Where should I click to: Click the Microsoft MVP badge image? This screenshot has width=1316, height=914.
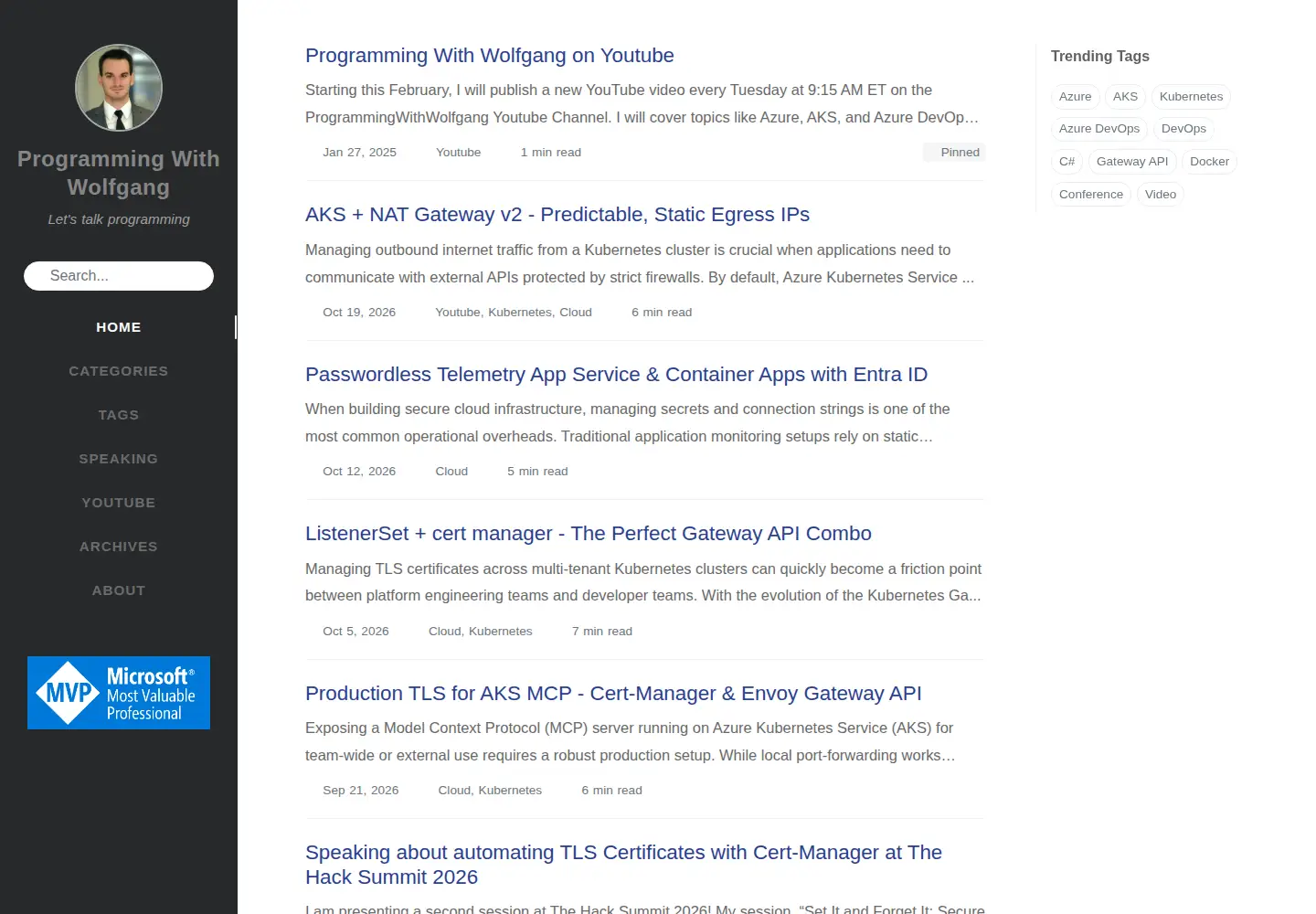pyautogui.click(x=119, y=693)
